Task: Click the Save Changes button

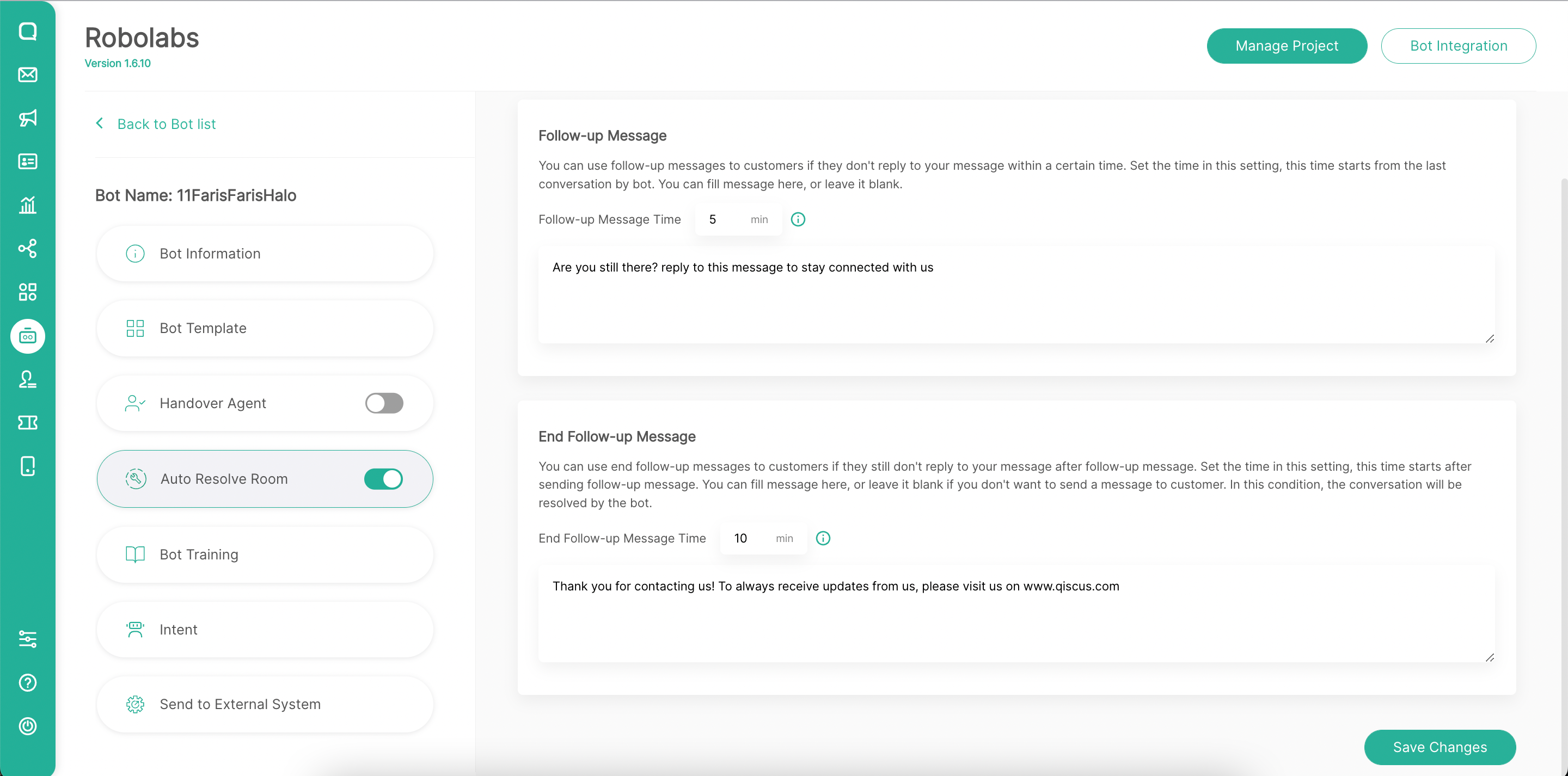Action: click(x=1439, y=747)
